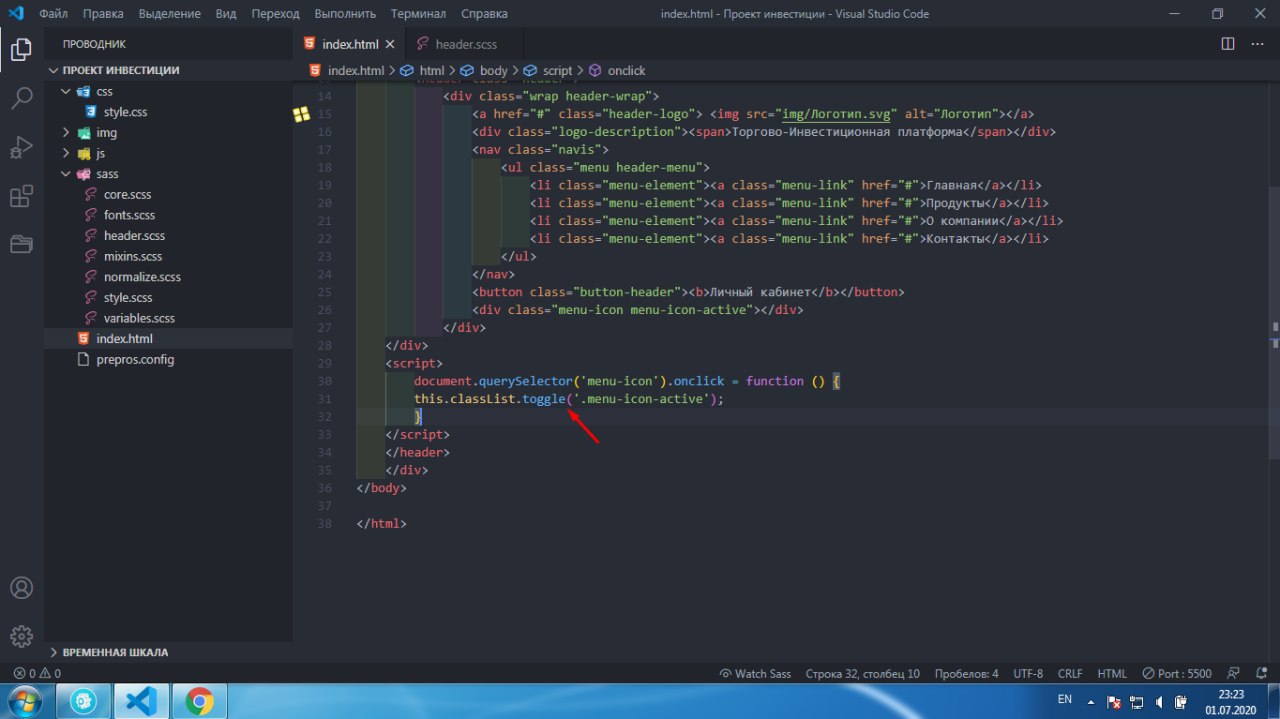1280x719 pixels.
Task: Open the Выполнить menu
Action: click(x=345, y=14)
